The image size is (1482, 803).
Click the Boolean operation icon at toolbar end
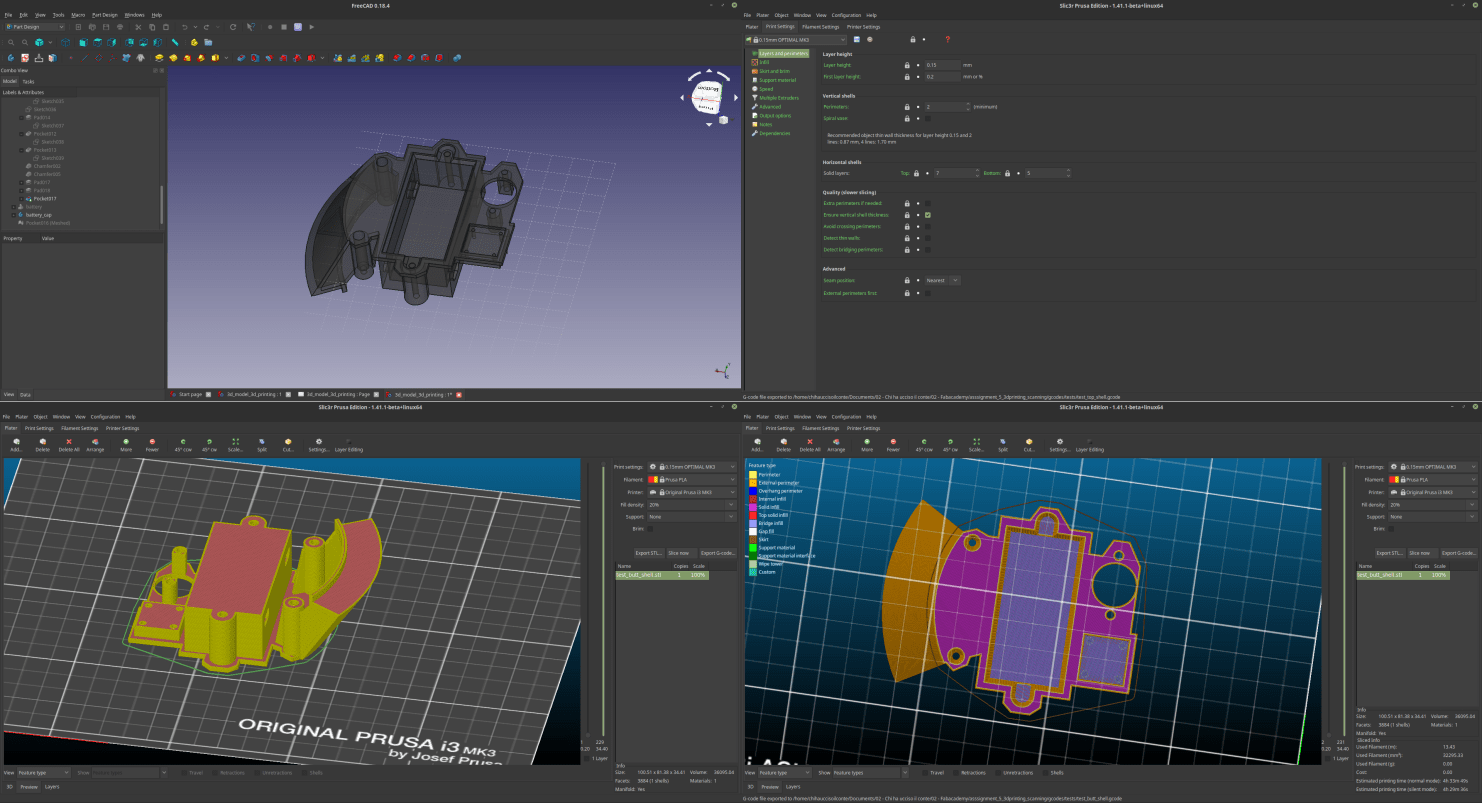tap(457, 58)
